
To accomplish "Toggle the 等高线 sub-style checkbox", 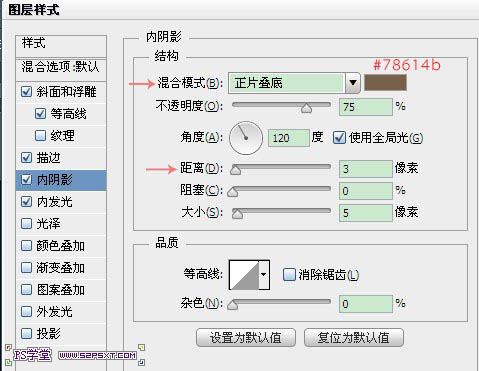I will (x=40, y=114).
